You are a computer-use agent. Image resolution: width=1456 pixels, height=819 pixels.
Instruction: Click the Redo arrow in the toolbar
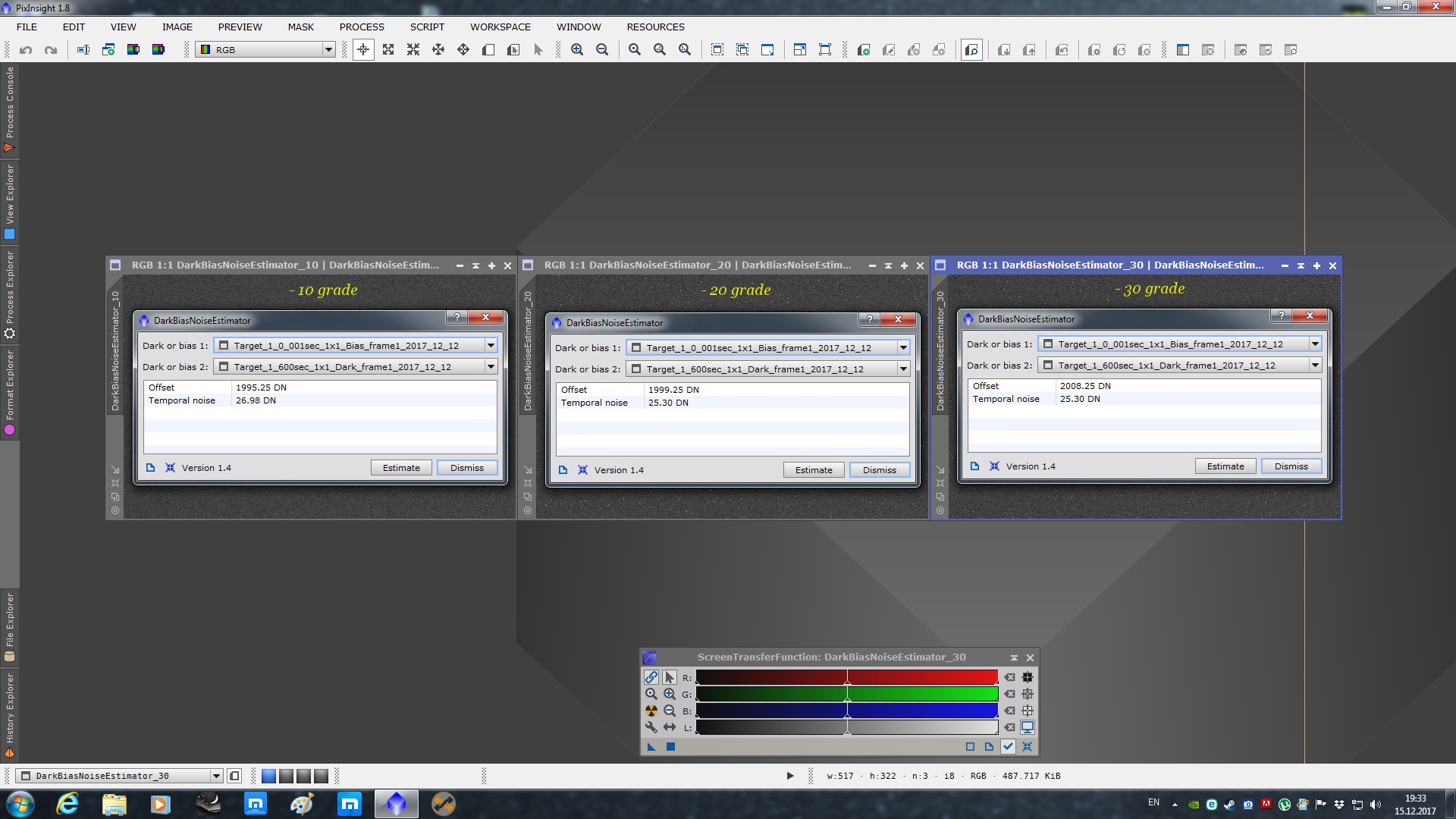tap(51, 50)
